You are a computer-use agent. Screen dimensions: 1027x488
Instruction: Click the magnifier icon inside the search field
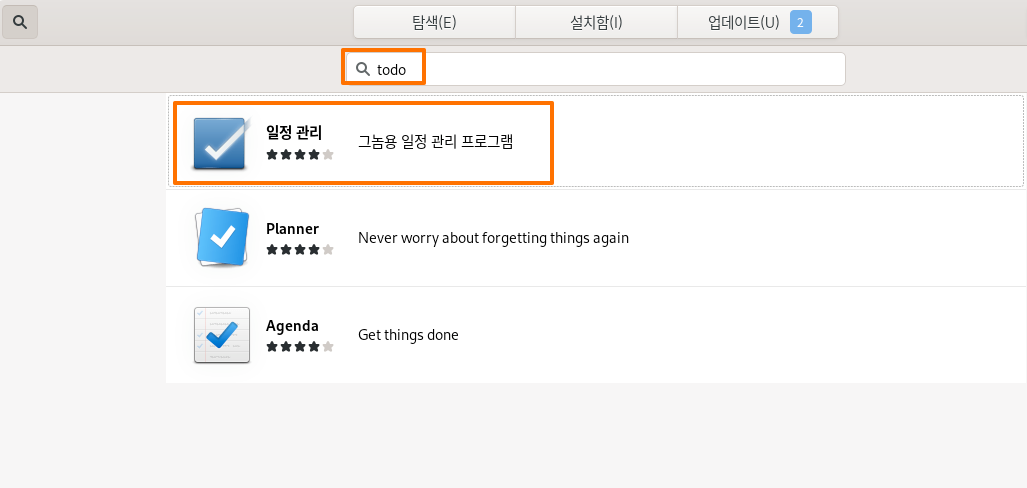tap(363, 69)
